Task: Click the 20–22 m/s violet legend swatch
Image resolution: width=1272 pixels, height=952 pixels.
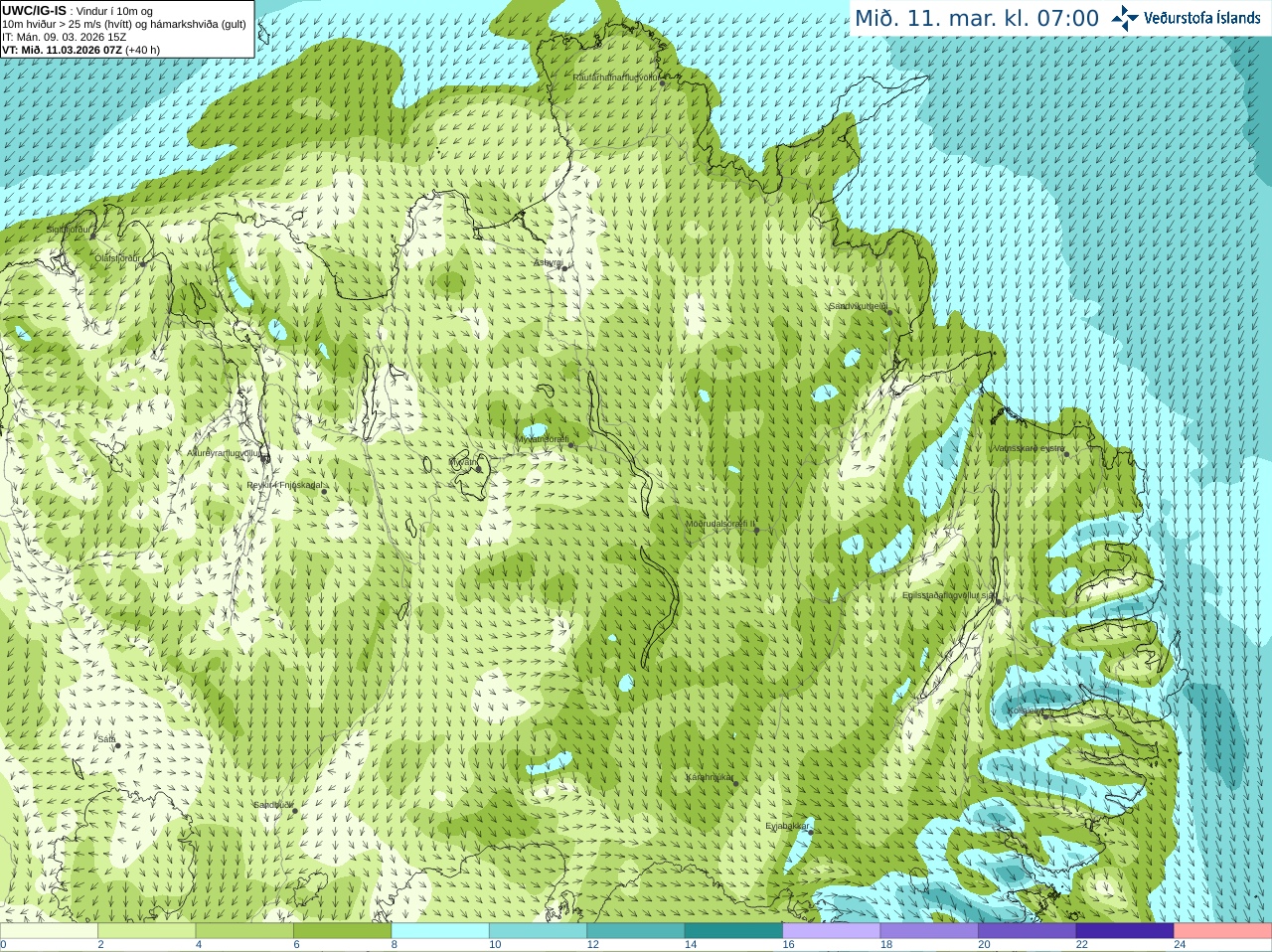Action: pos(1028,931)
